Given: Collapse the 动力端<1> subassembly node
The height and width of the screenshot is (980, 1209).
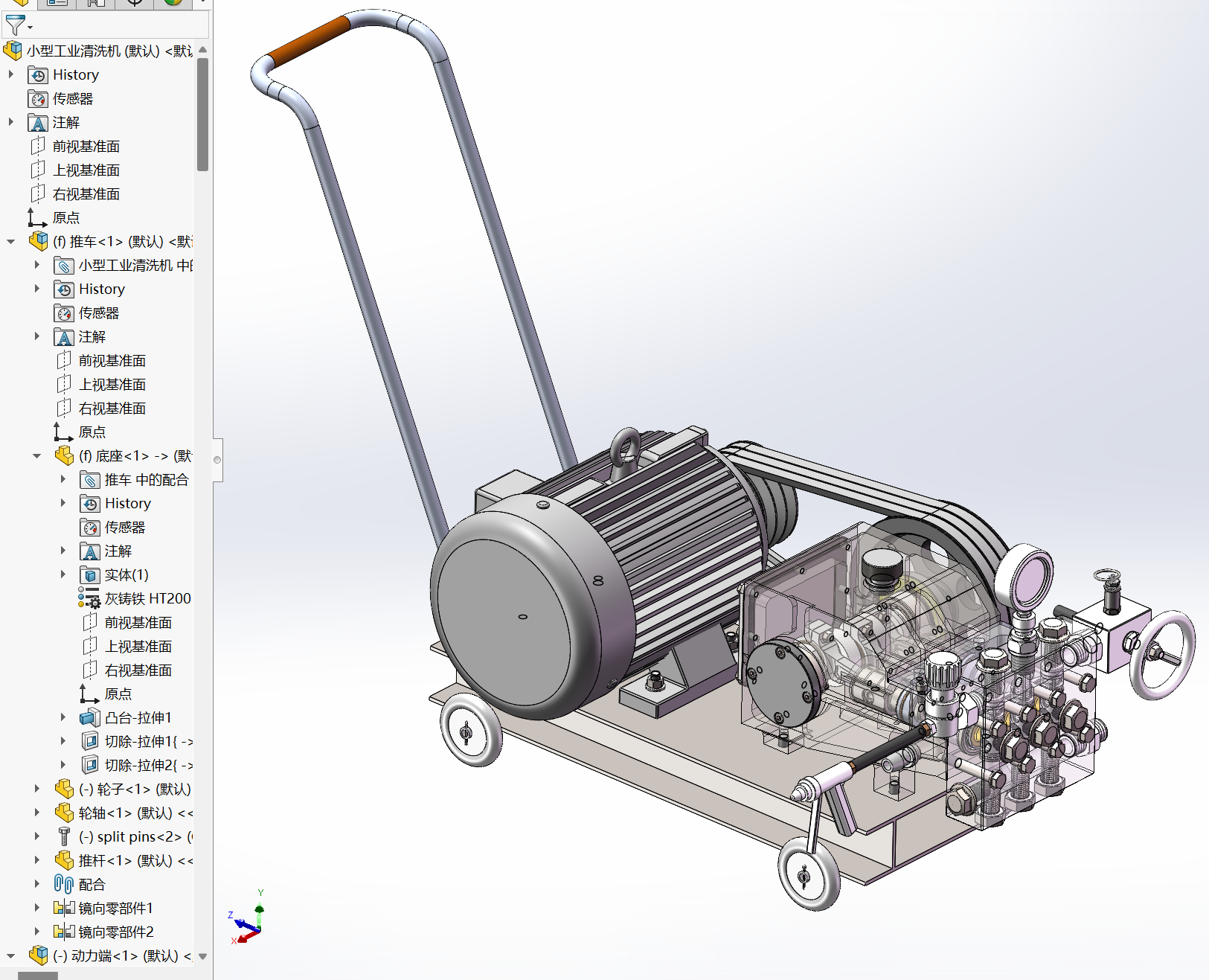Looking at the screenshot, I should [x=10, y=955].
